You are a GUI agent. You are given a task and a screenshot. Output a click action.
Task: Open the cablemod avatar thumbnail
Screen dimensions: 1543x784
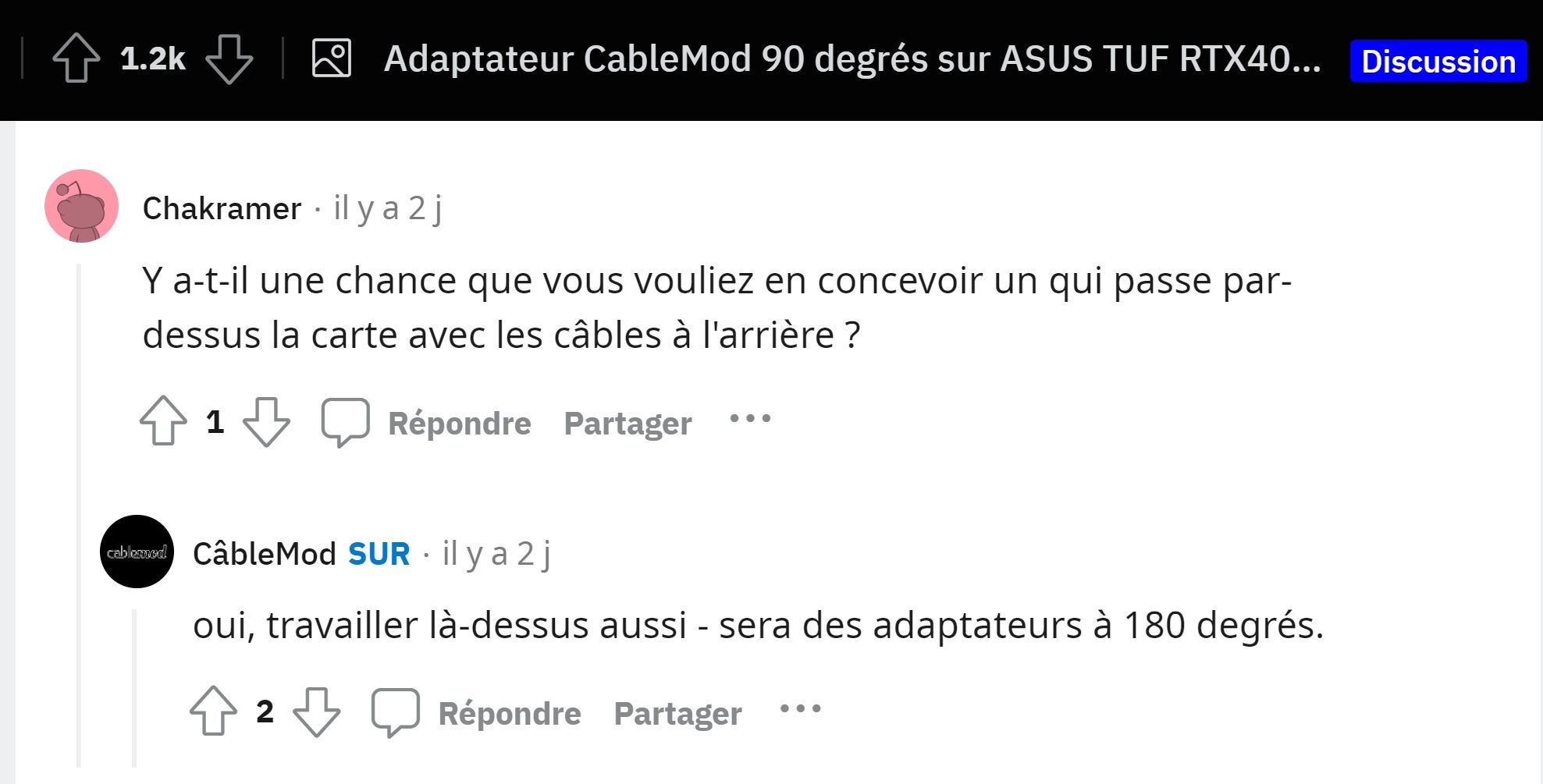pyautogui.click(x=137, y=552)
